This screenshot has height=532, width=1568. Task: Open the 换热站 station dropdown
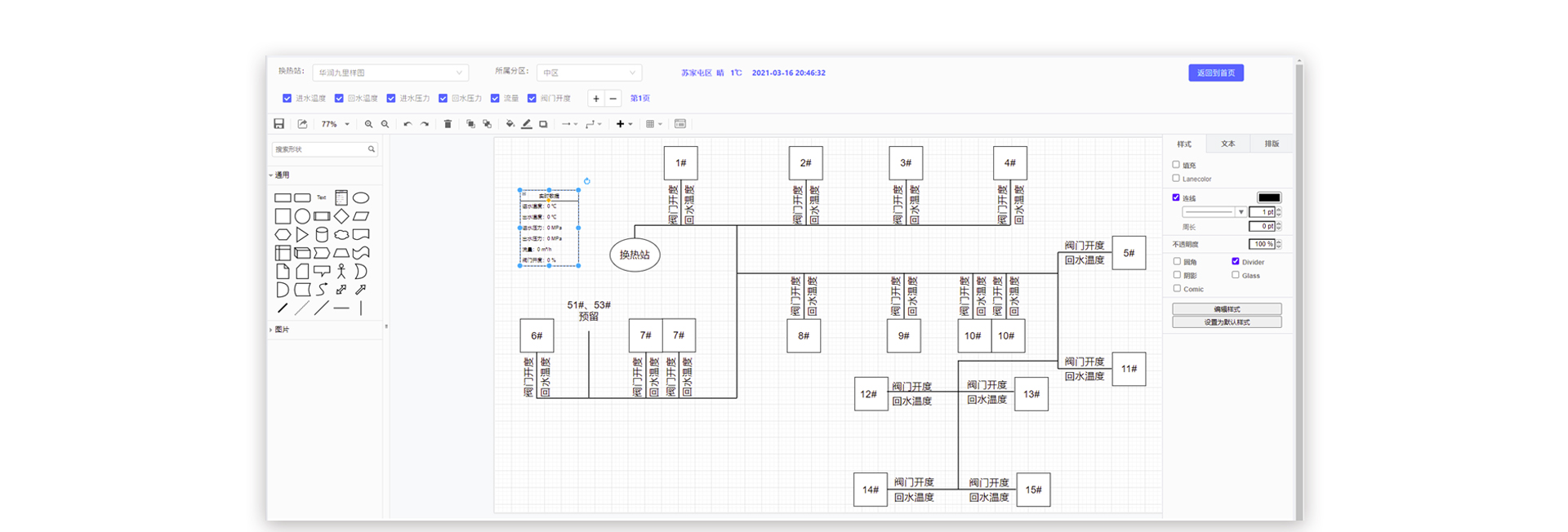tap(390, 73)
